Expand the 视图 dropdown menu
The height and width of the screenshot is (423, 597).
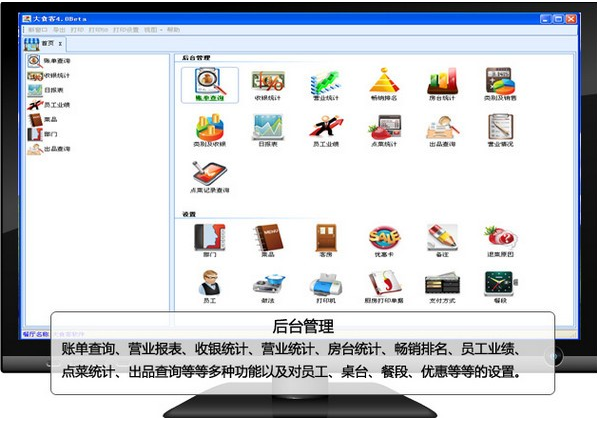[x=153, y=30]
